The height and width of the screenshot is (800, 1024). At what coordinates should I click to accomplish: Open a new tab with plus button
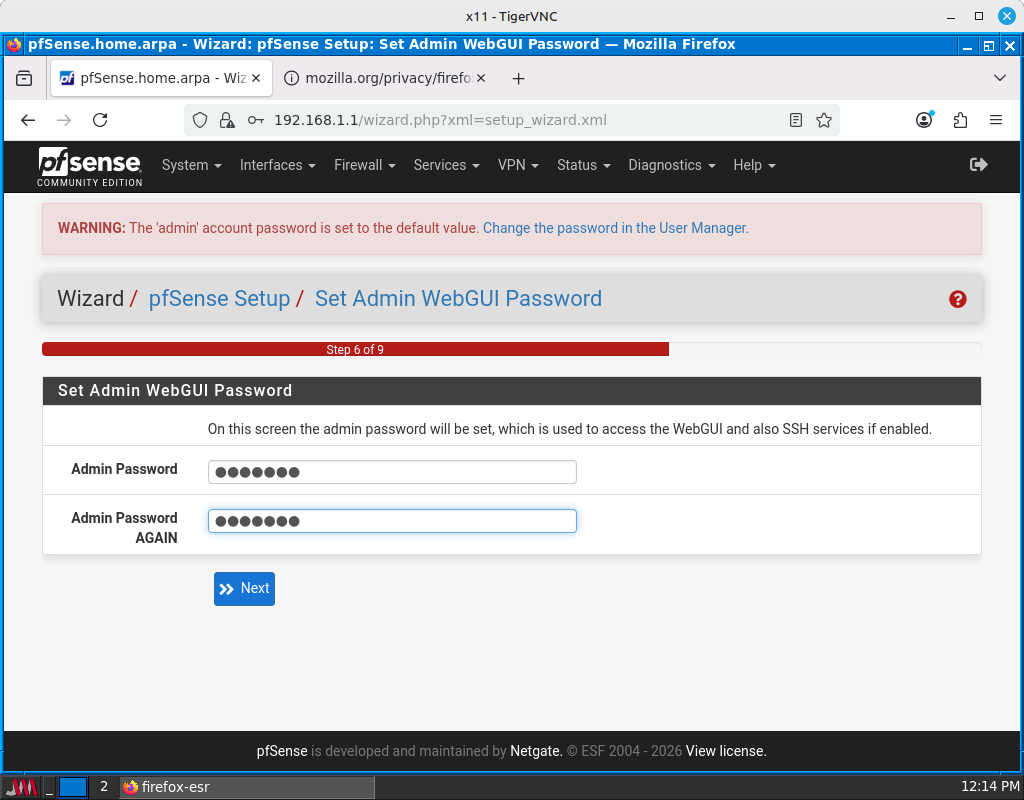(518, 78)
